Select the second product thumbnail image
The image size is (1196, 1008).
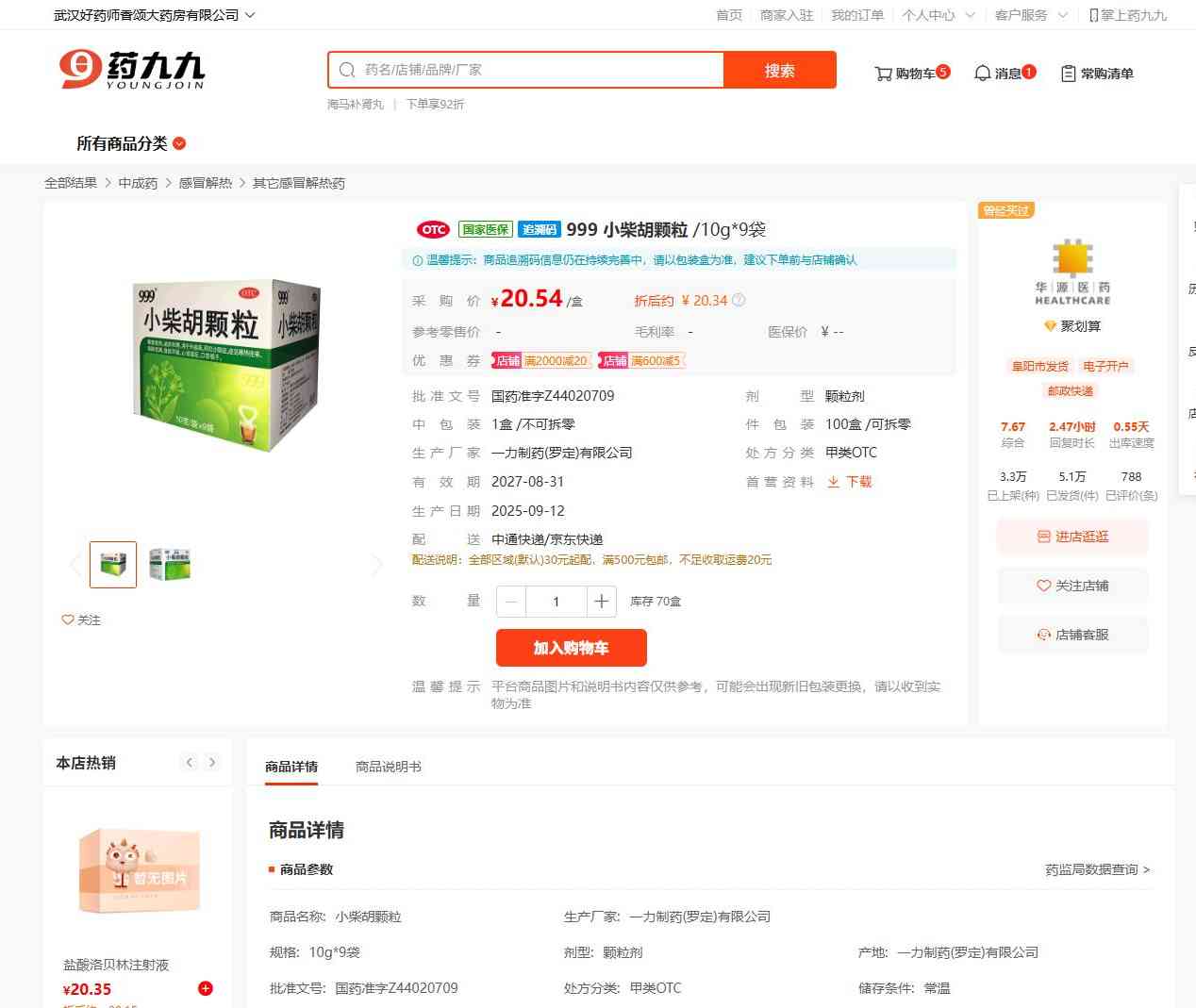click(x=170, y=564)
